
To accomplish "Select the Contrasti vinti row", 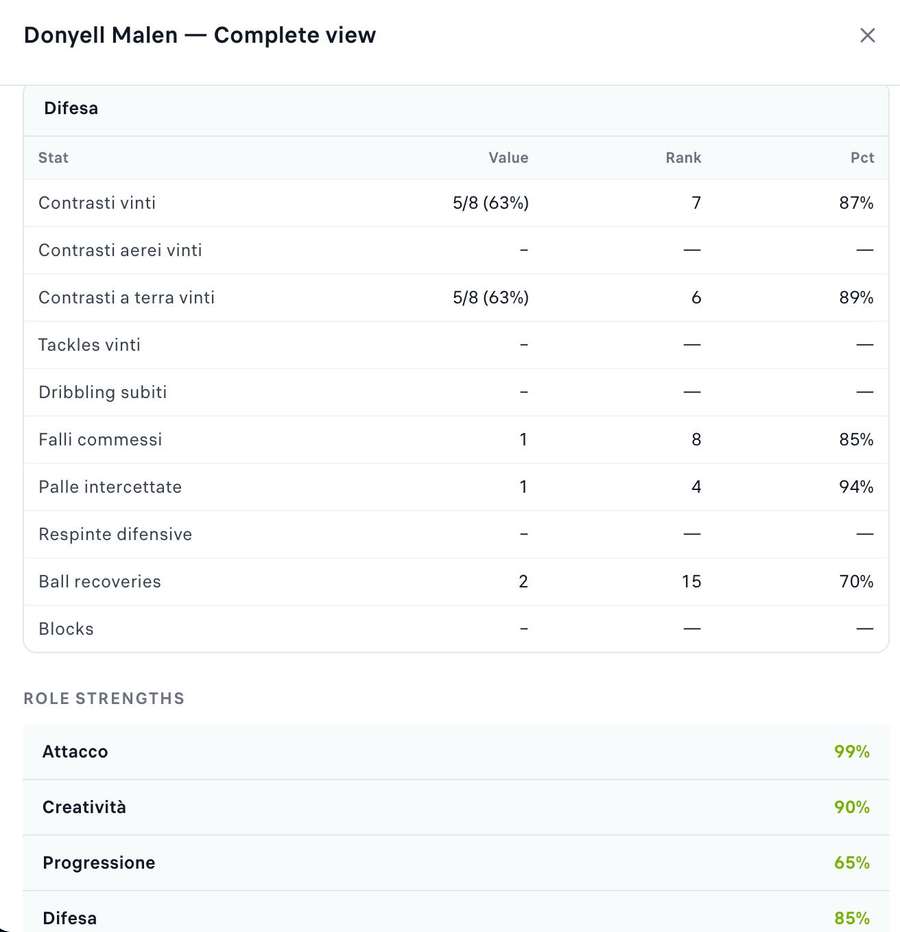I will [456, 203].
